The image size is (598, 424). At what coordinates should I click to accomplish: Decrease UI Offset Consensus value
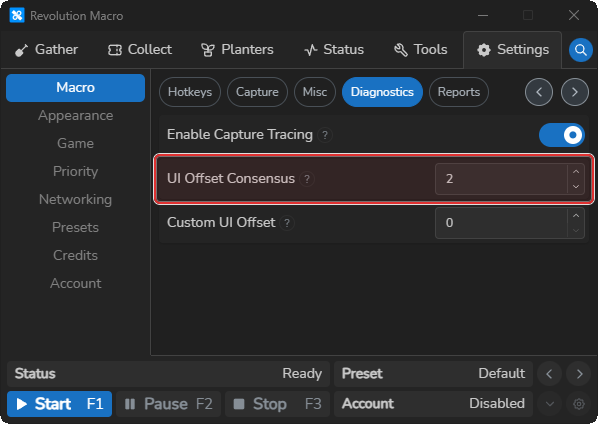point(576,186)
